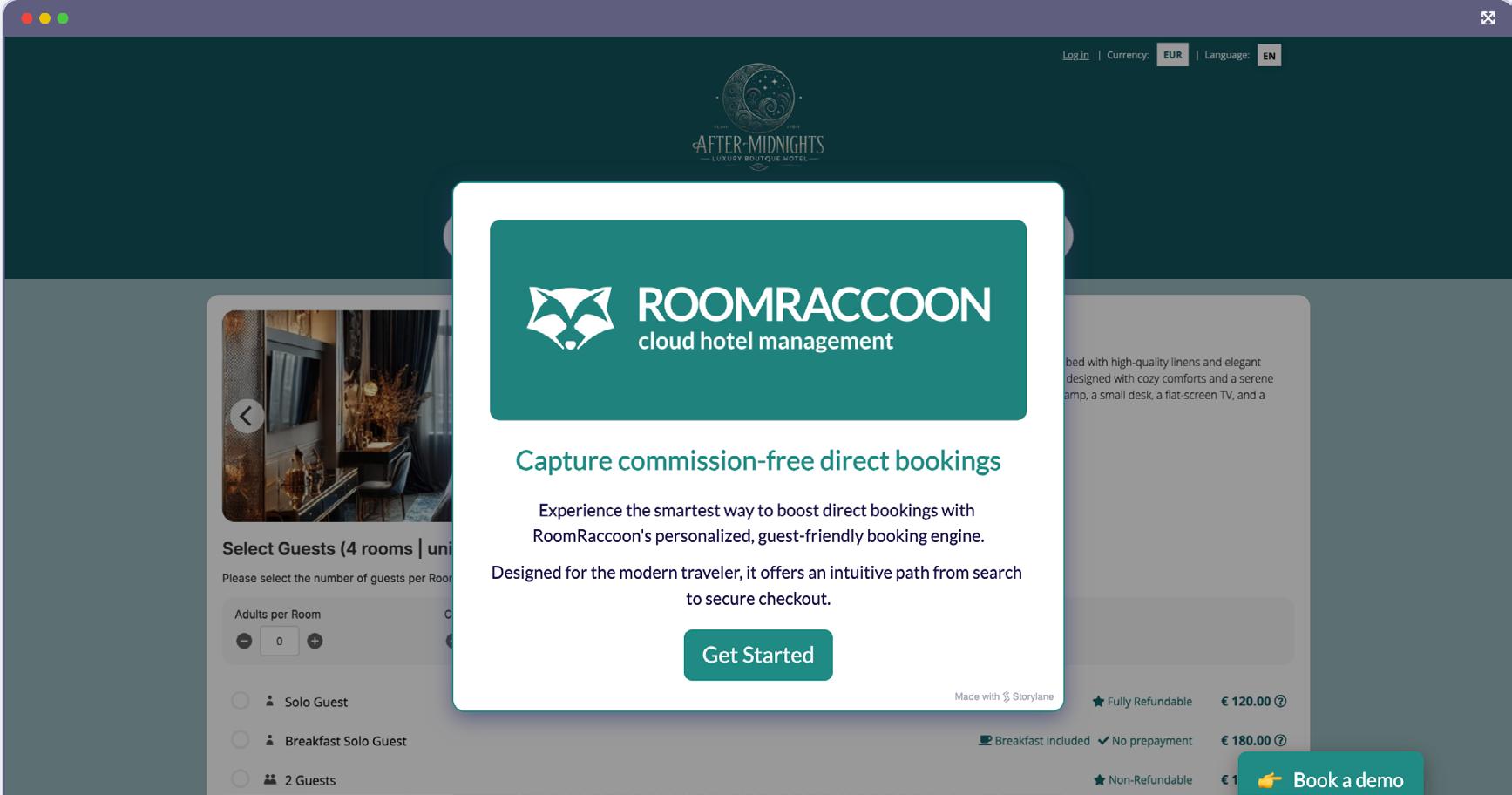Viewport: 1512px width, 795px height.
Task: Select the 2 Guests rate radio button
Action: 241,779
